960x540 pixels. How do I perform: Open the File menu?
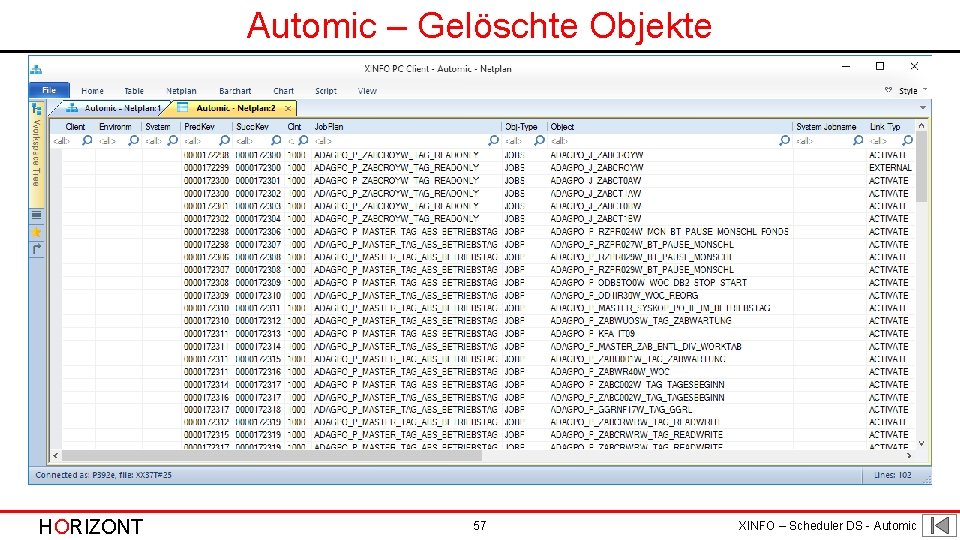50,90
